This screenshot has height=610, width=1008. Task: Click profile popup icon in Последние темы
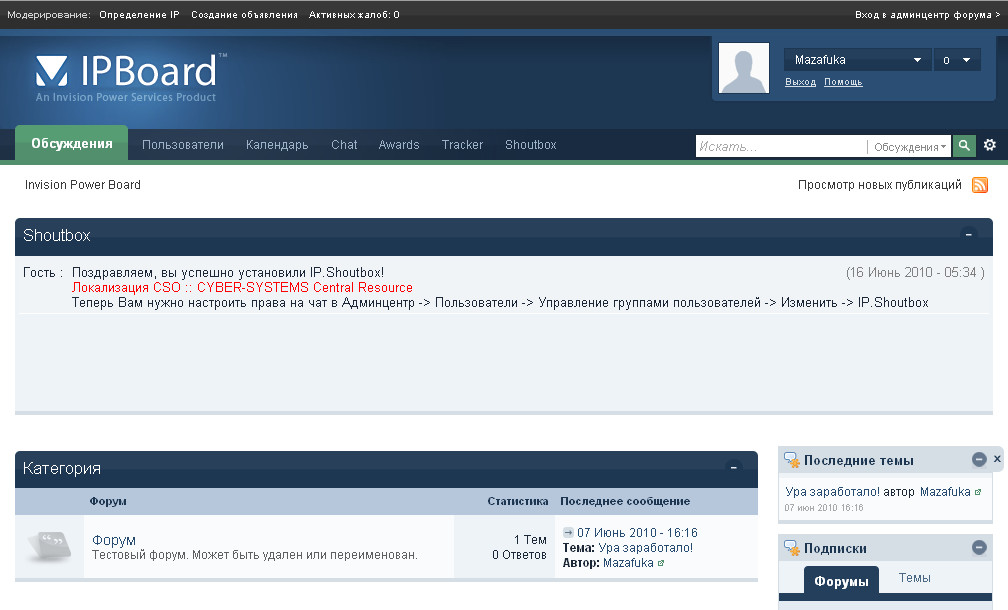point(978,492)
